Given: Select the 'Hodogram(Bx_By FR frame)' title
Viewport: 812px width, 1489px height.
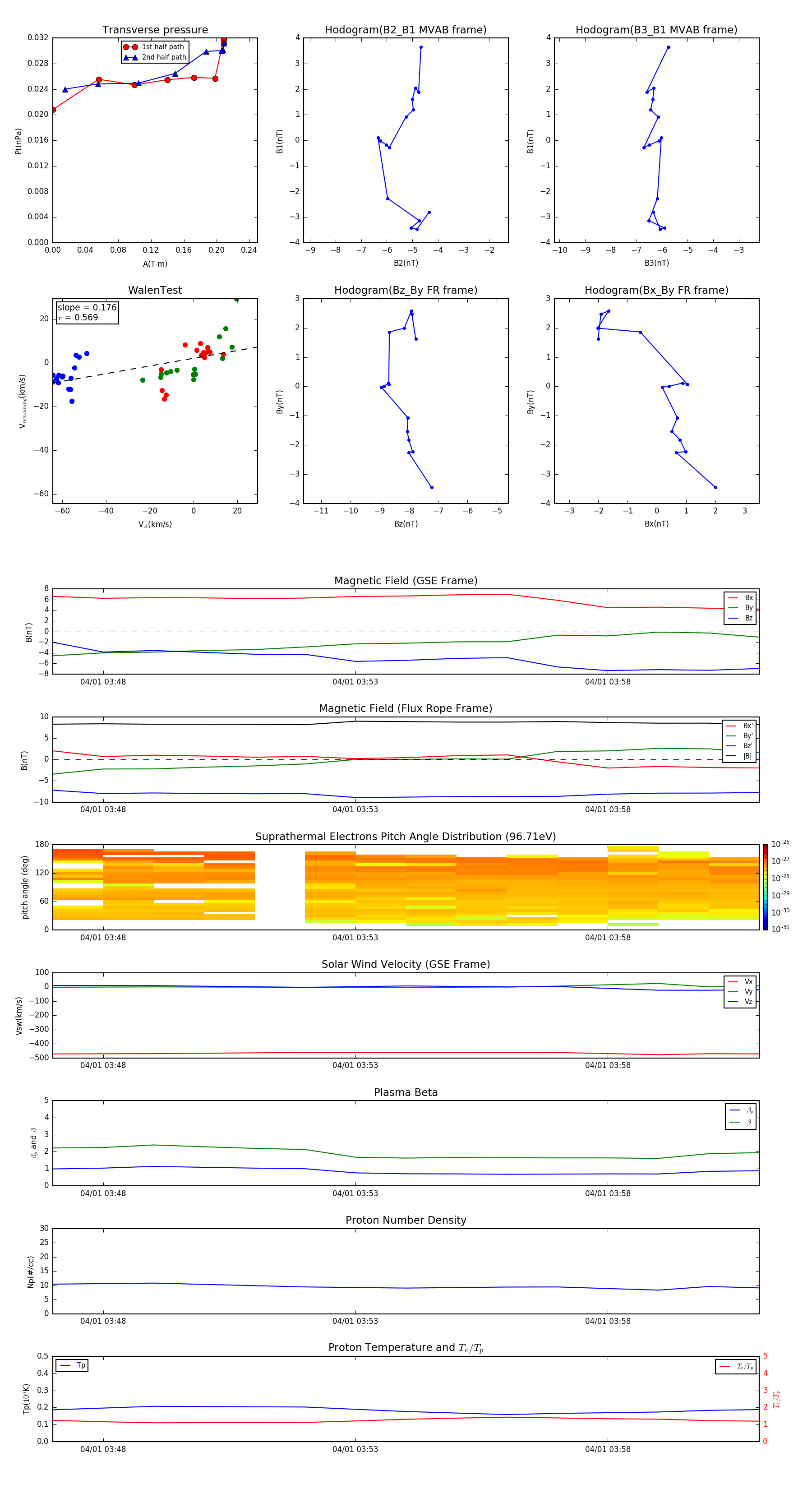Looking at the screenshot, I should (656, 290).
